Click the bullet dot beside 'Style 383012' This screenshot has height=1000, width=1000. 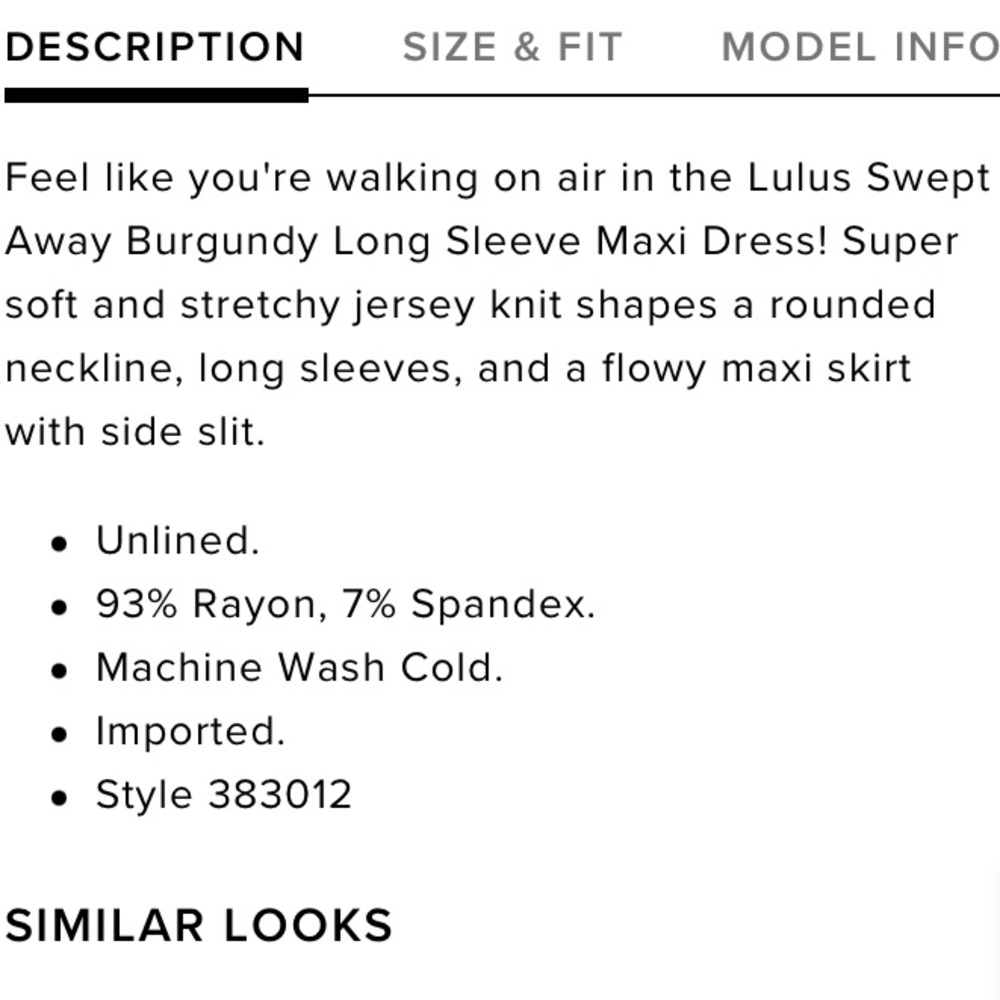[x=62, y=799]
